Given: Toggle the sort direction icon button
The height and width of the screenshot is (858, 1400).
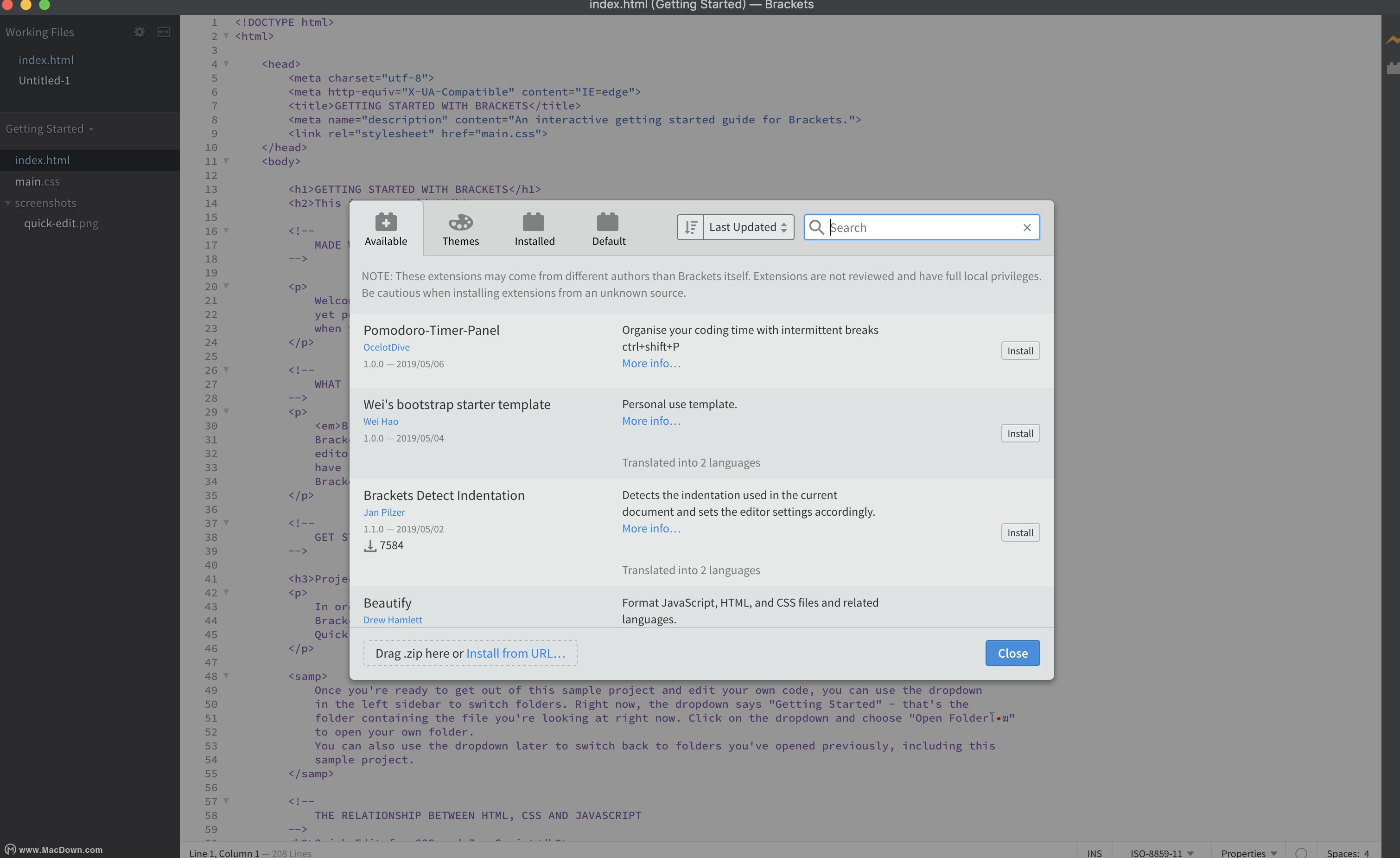Looking at the screenshot, I should coord(690,227).
